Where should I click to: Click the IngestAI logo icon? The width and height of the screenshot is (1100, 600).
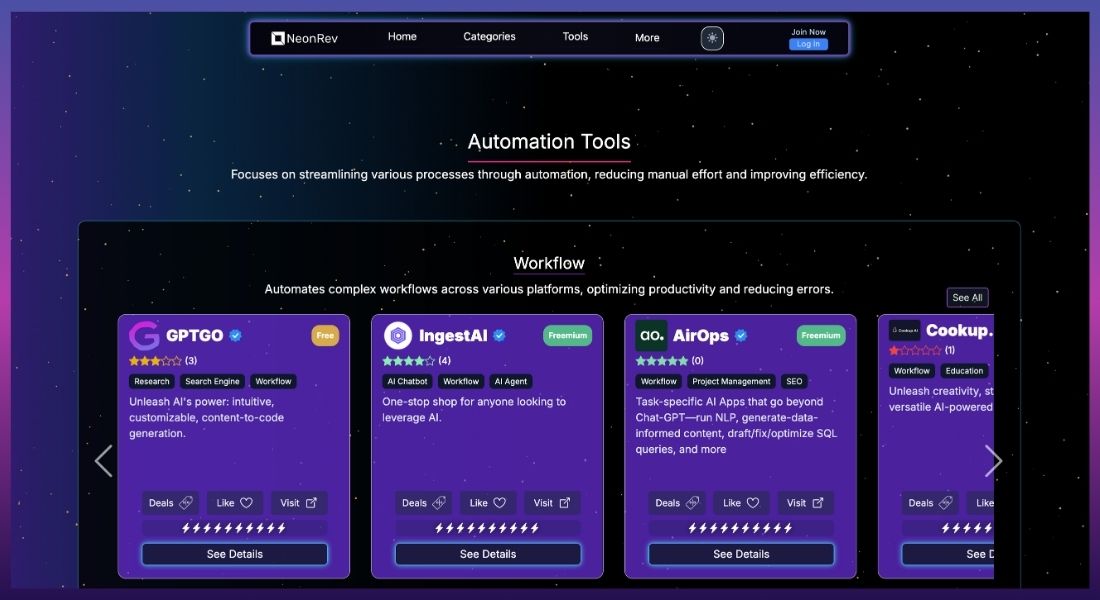click(x=398, y=335)
